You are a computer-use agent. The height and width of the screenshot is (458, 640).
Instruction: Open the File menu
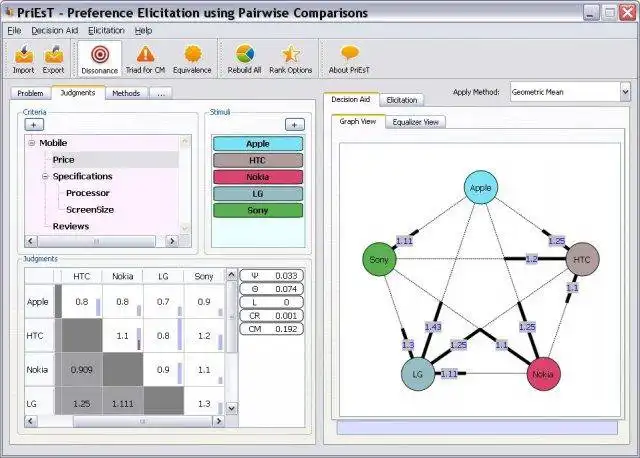tap(14, 31)
